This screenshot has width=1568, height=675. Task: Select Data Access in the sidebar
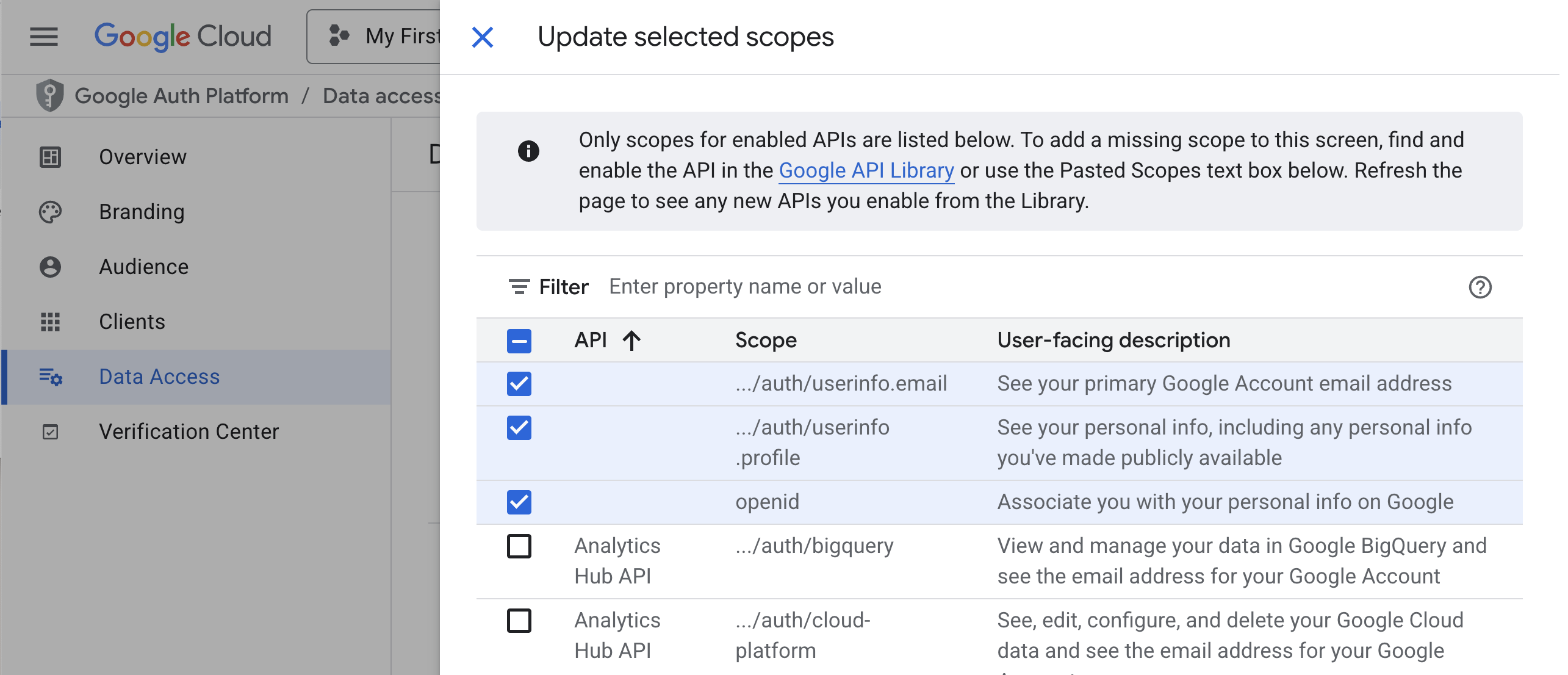point(159,377)
